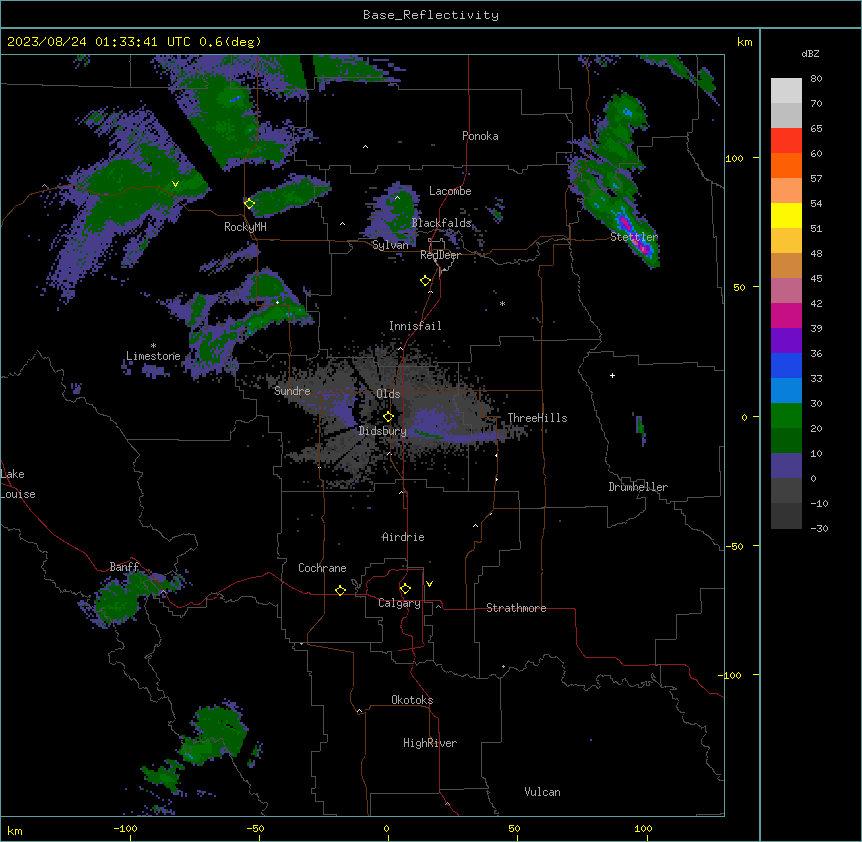The width and height of the screenshot is (862, 842).
Task: Click the yellow diamond marker beside RockyMH
Action: click(x=250, y=203)
